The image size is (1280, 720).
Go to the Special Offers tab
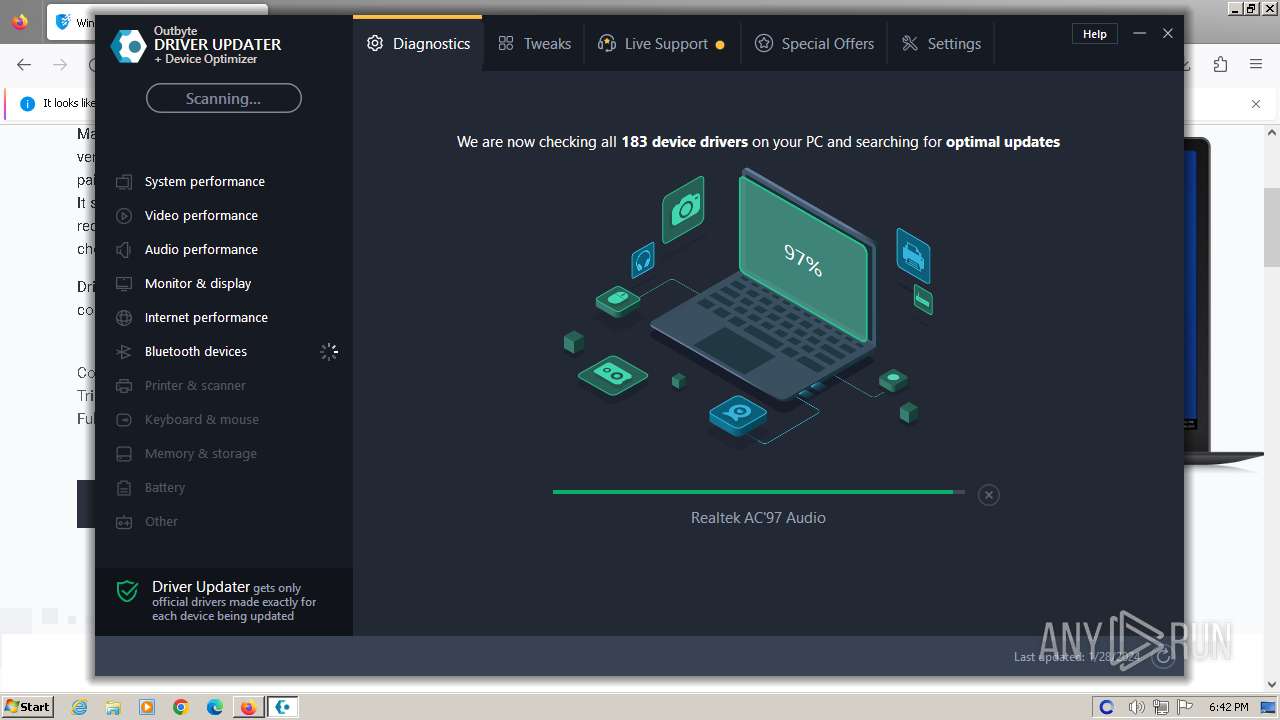pos(814,44)
